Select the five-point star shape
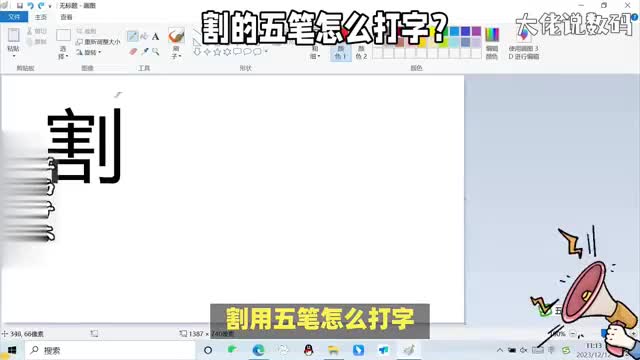Image resolution: width=640 pixels, height=360 pixels. pyautogui.click(x=217, y=52)
